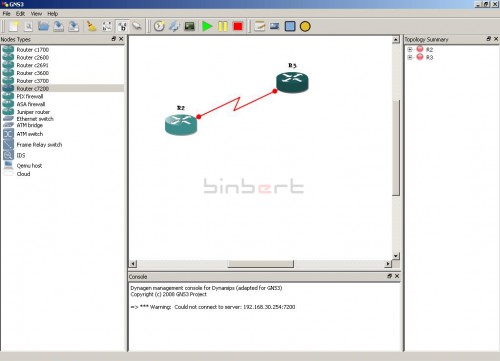Click the yellow Pause all devices icon
Viewport: 500px width, 361px height.
(223, 26)
